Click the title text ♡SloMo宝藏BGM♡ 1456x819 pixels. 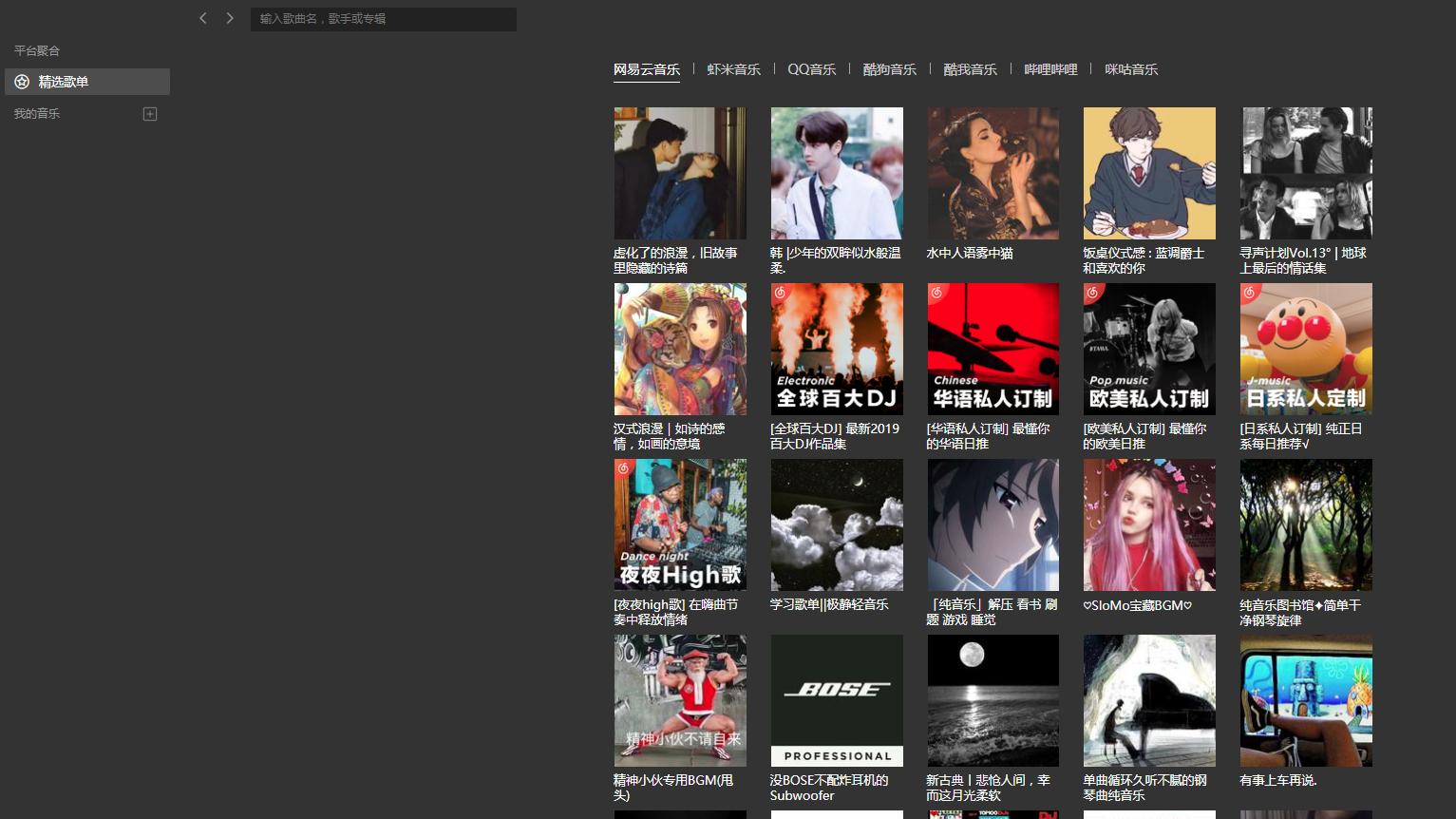[x=1137, y=605]
